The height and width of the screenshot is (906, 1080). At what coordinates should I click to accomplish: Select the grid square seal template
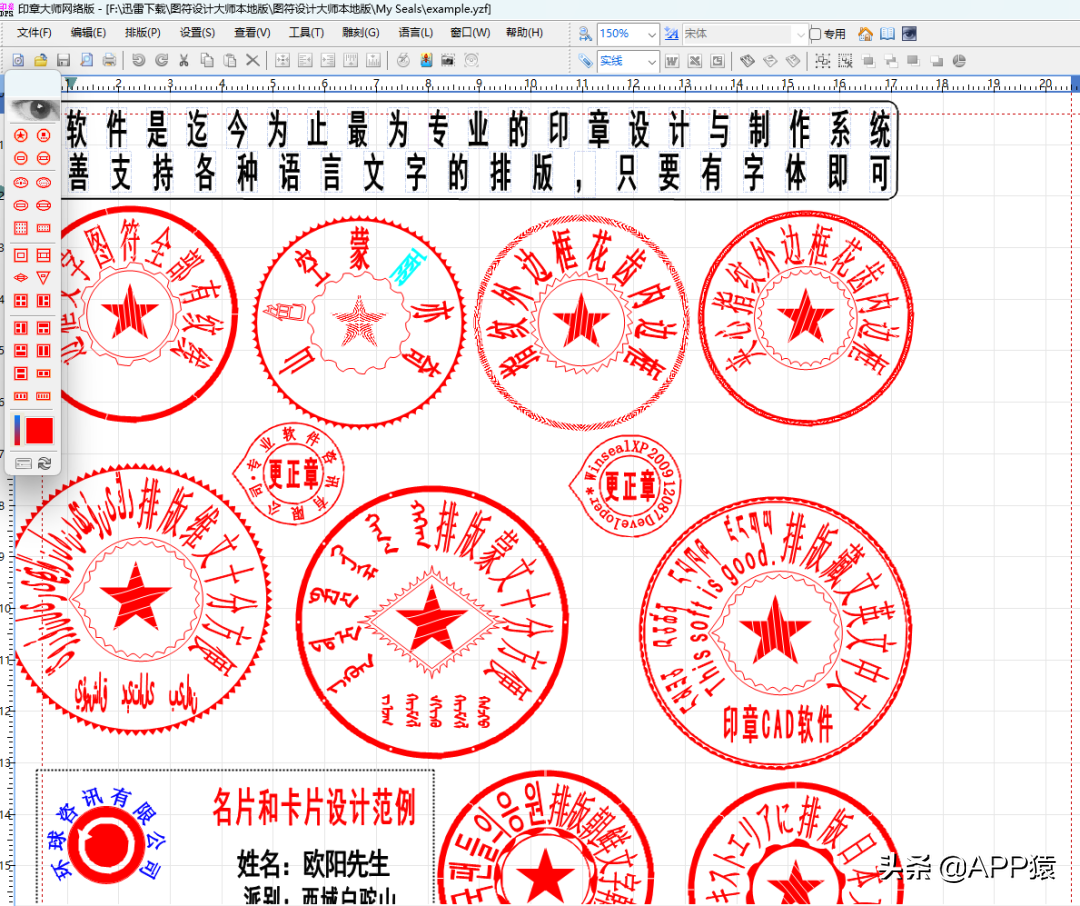tap(21, 227)
